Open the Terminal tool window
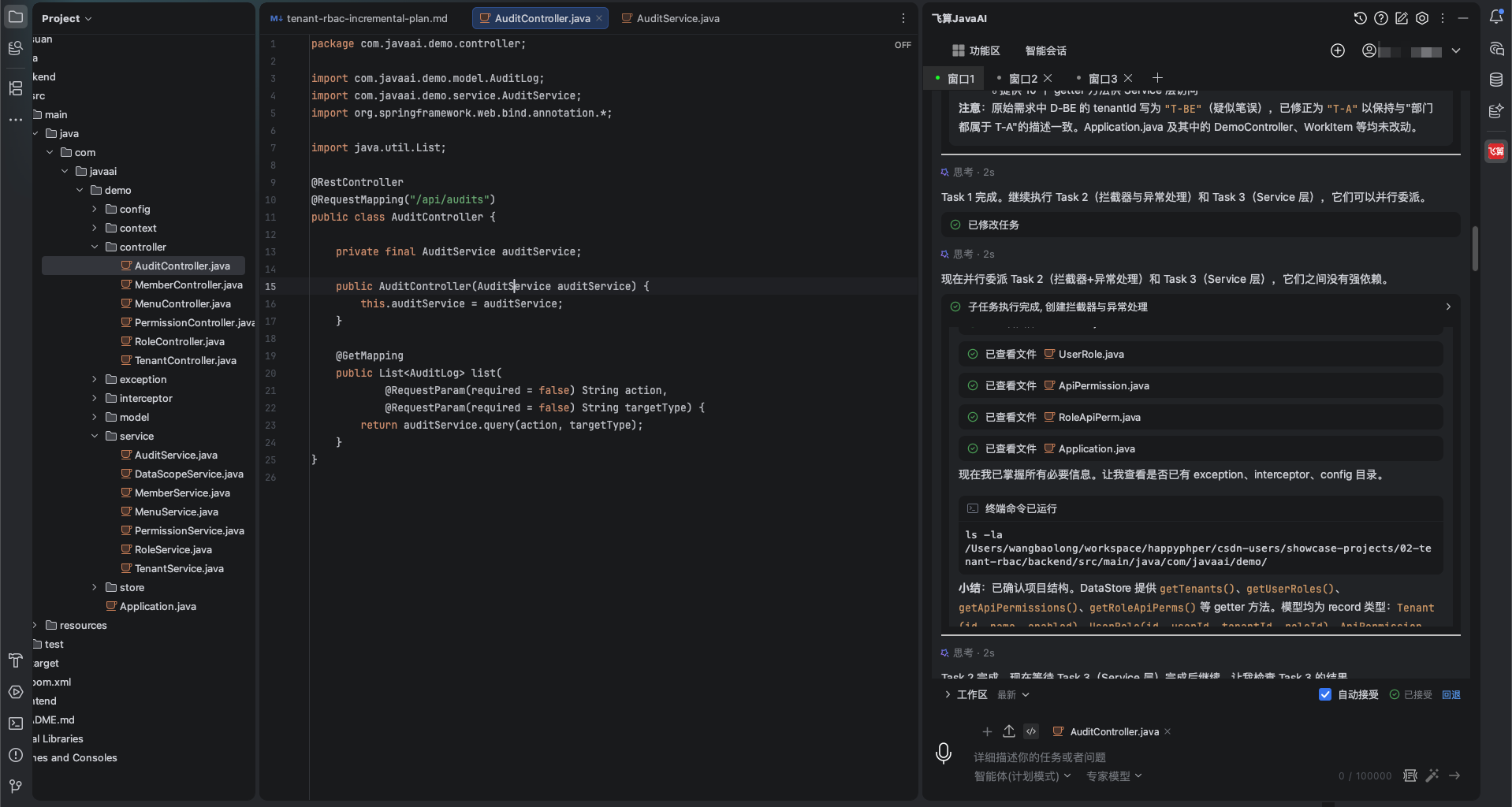Viewport: 1512px width, 807px height. coord(16,723)
